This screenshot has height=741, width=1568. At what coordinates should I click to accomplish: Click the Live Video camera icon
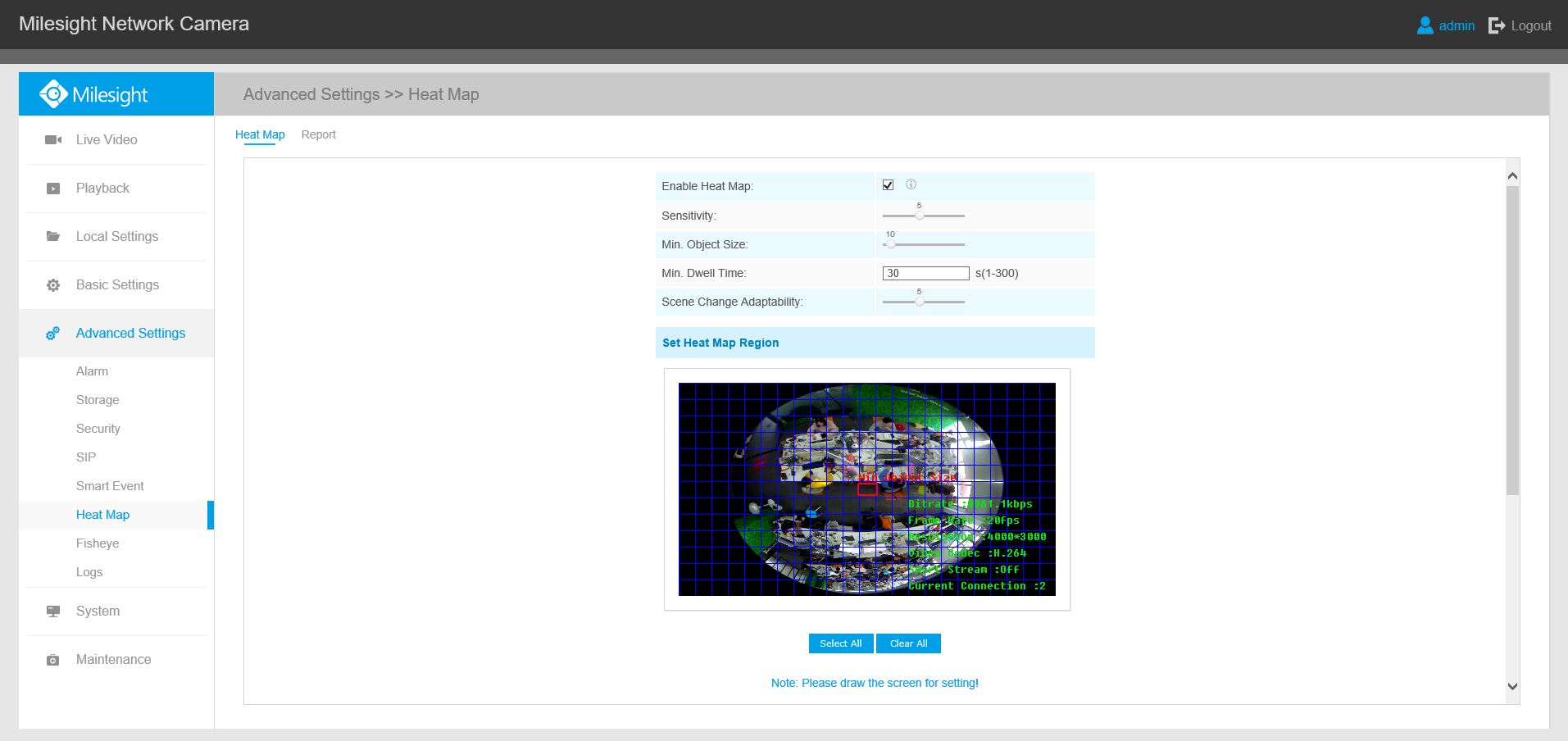[x=53, y=140]
